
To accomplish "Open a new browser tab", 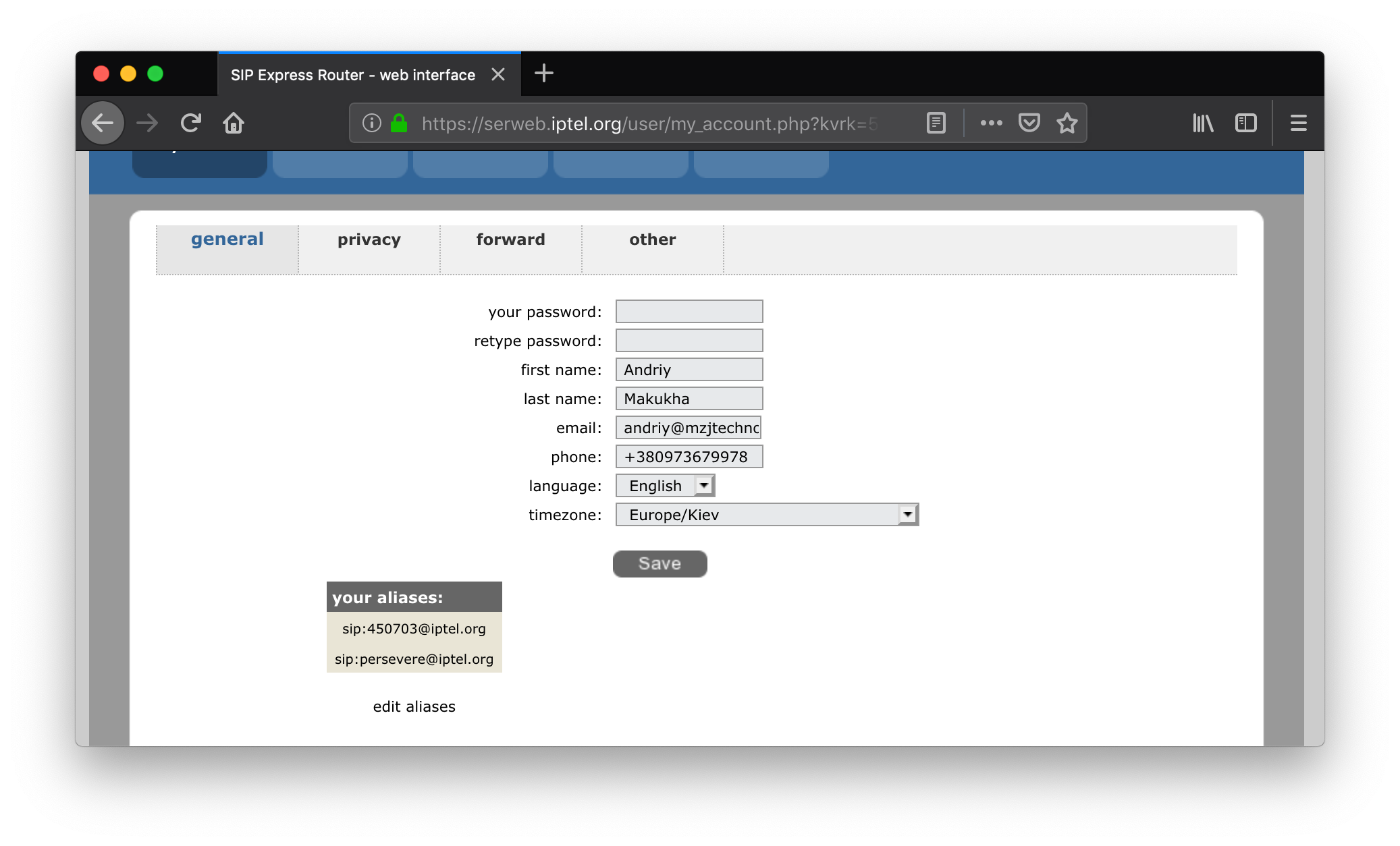I will (543, 74).
